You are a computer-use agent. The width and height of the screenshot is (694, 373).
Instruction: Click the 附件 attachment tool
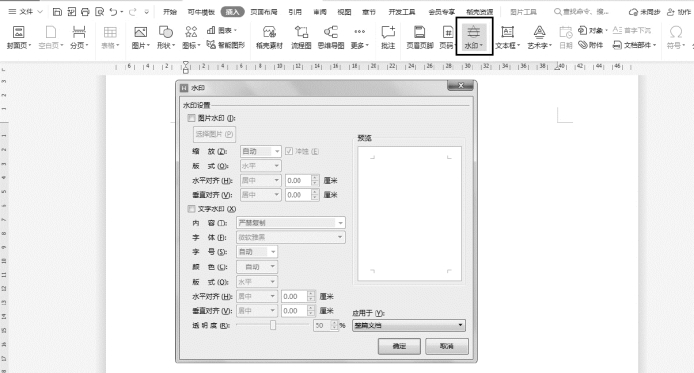click(x=591, y=45)
